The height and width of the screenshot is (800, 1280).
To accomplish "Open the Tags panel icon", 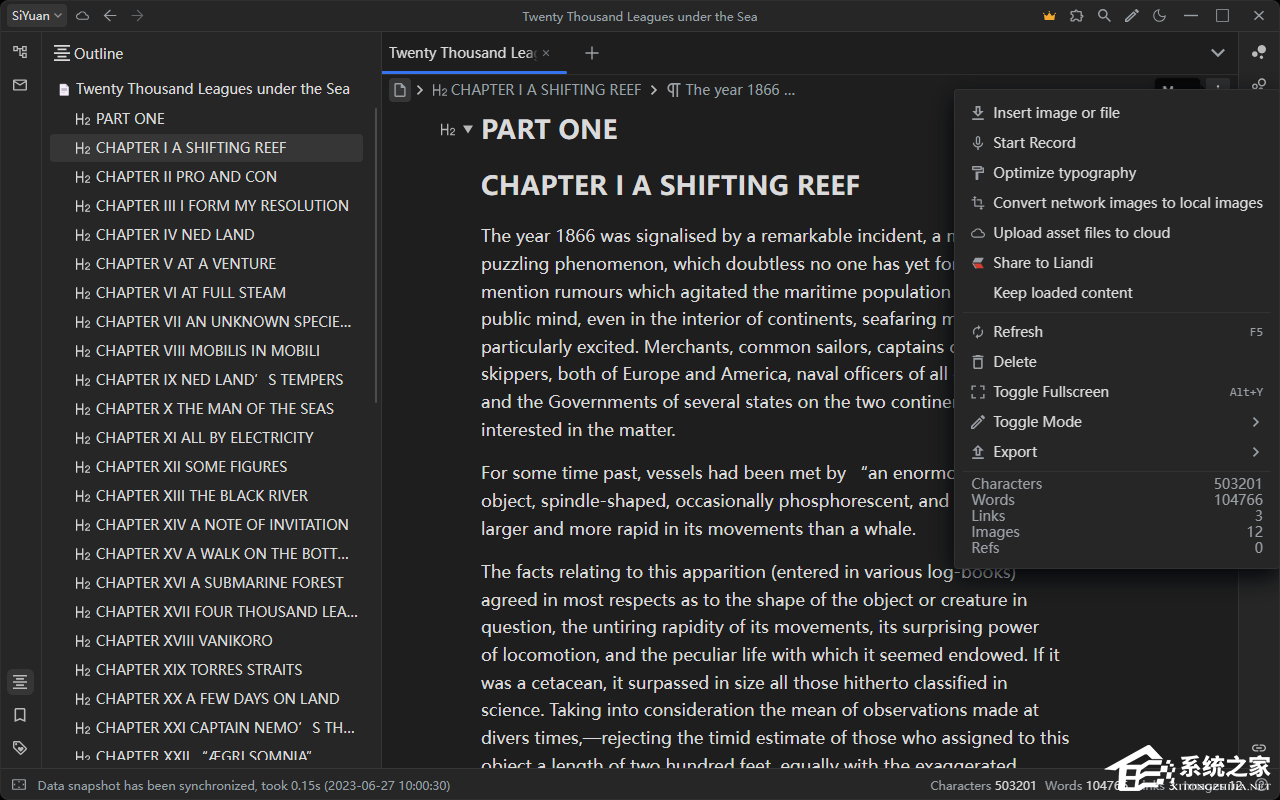I will point(20,748).
